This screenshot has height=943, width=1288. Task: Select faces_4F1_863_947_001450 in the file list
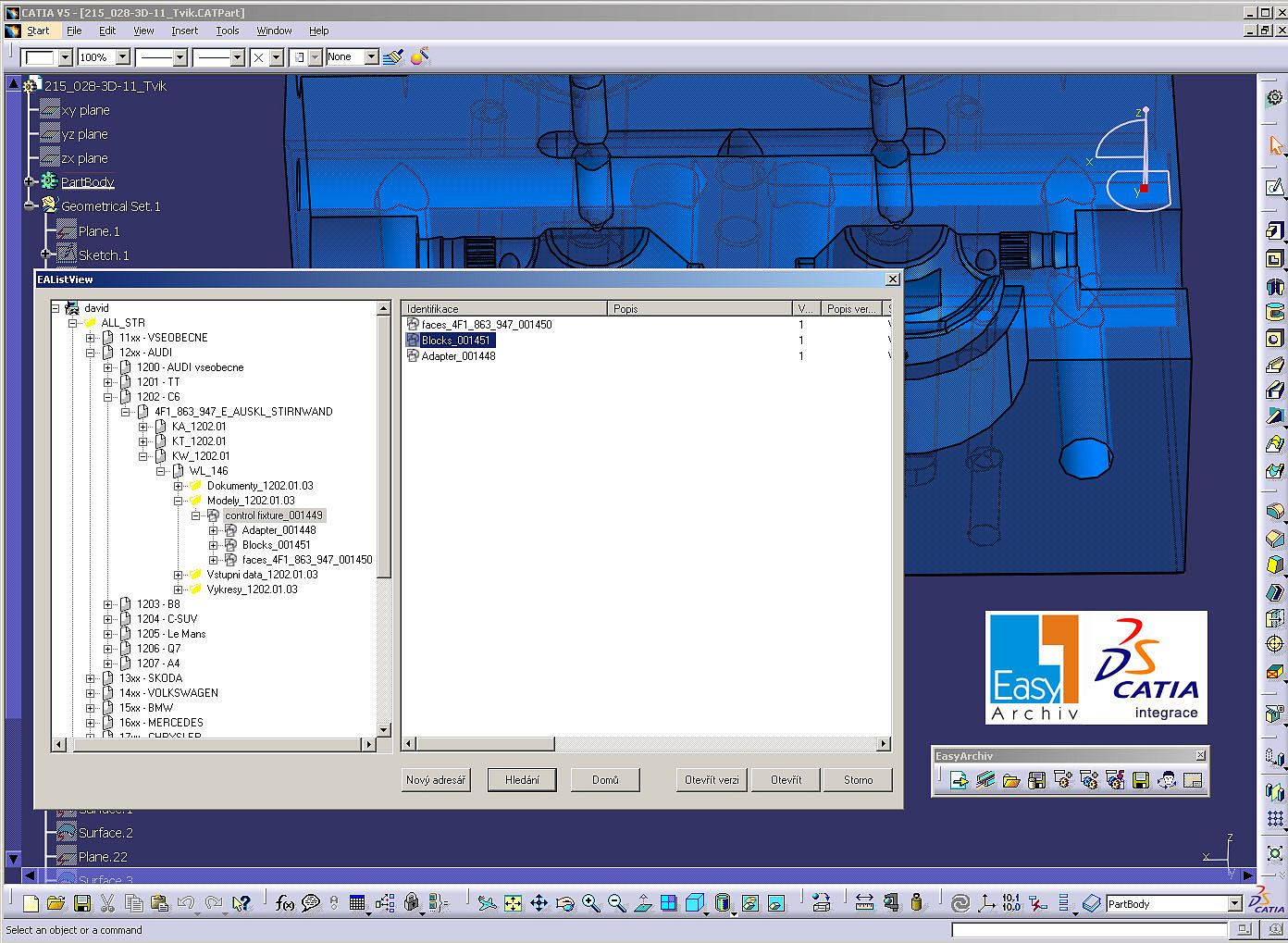click(487, 325)
